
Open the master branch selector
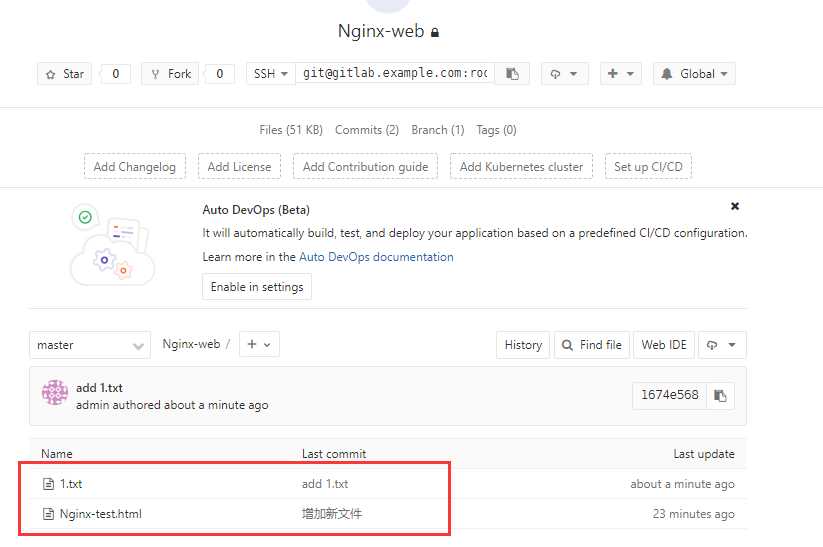click(x=90, y=345)
